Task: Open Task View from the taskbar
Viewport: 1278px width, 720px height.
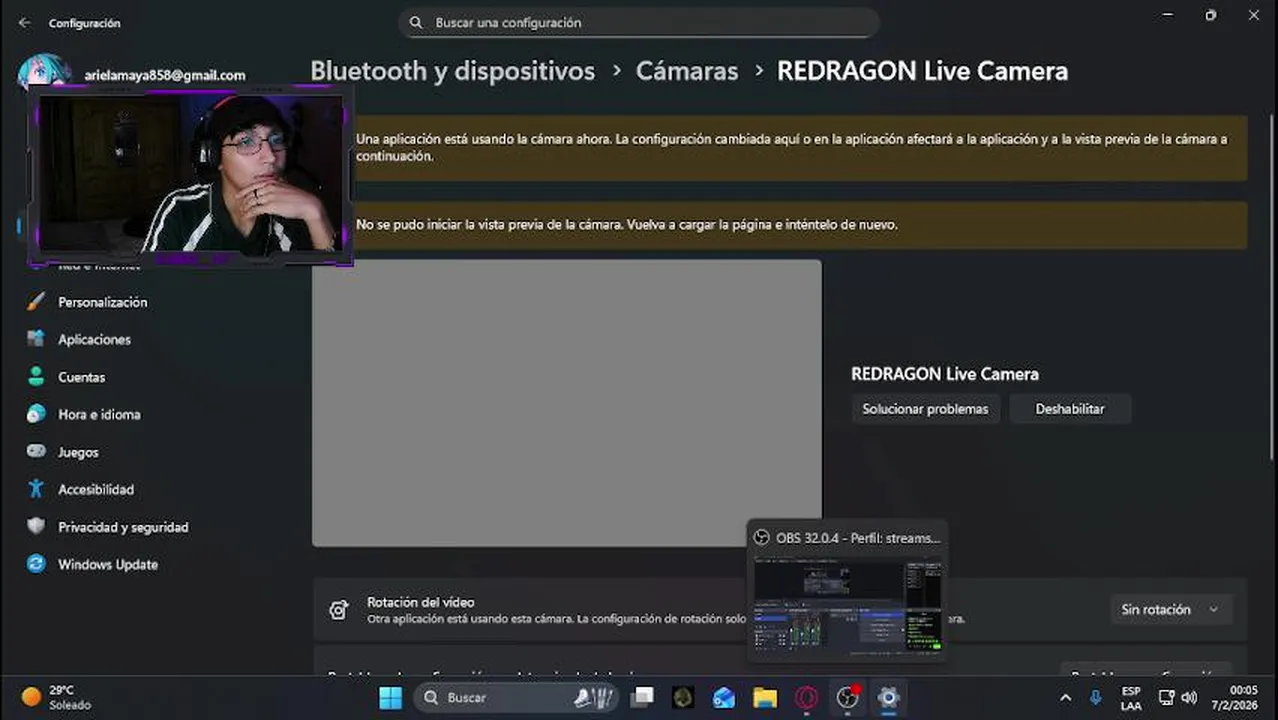Action: 642,697
